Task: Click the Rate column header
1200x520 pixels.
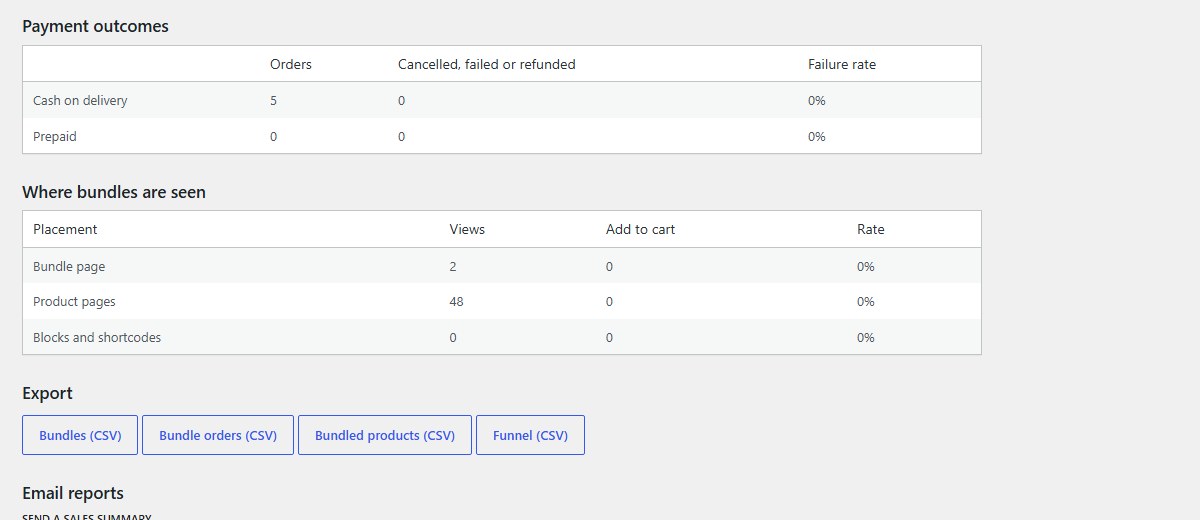Action: coord(871,229)
